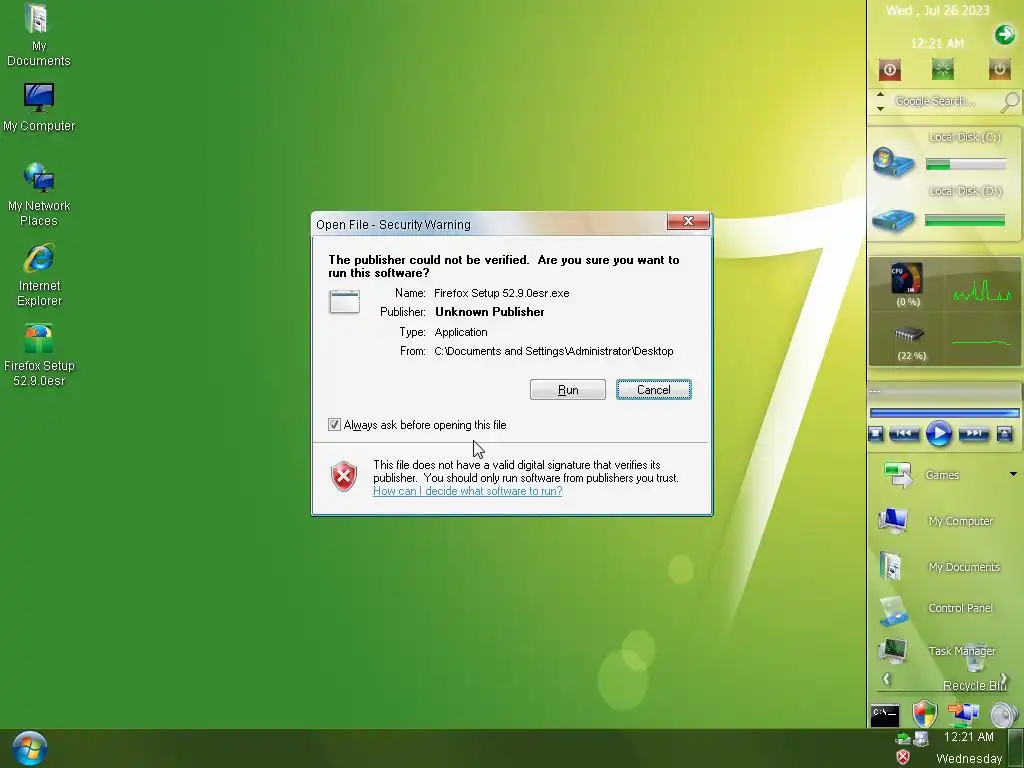Click the red shutdown icon in the sidebar
Image resolution: width=1024 pixels, height=768 pixels.
889,69
